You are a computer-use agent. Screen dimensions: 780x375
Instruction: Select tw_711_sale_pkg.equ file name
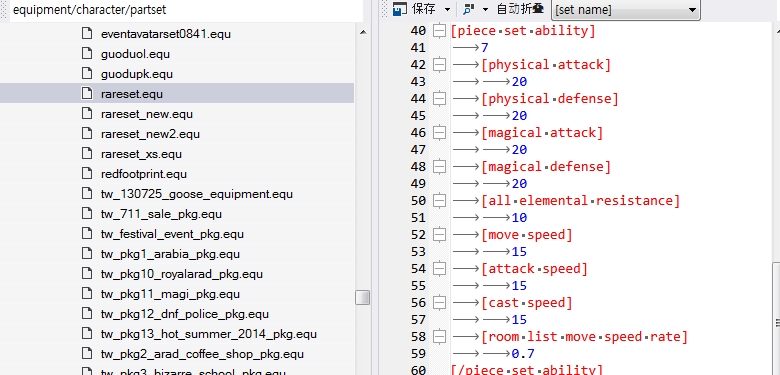(x=161, y=214)
